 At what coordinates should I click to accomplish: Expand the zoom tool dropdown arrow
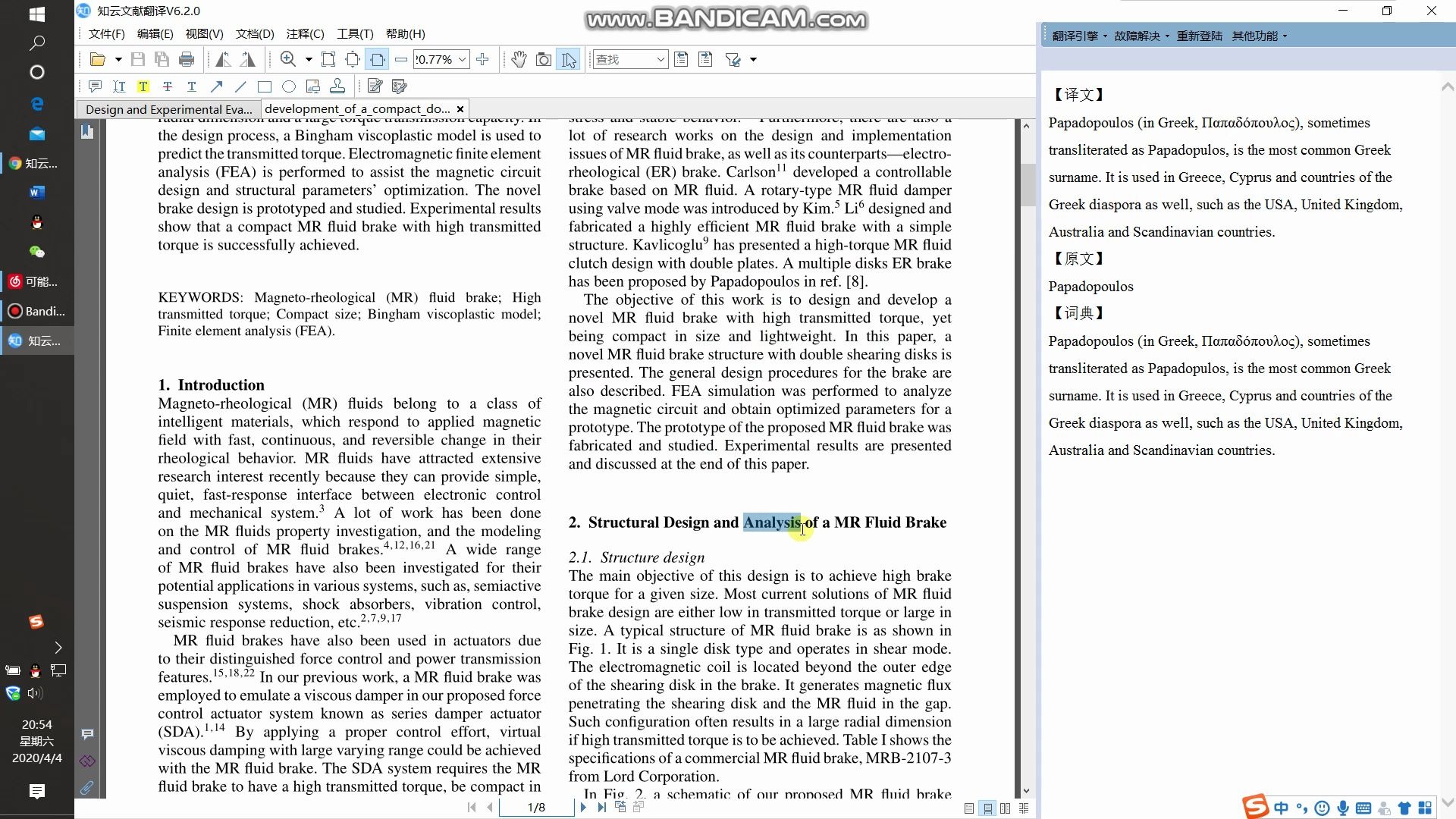click(x=309, y=59)
